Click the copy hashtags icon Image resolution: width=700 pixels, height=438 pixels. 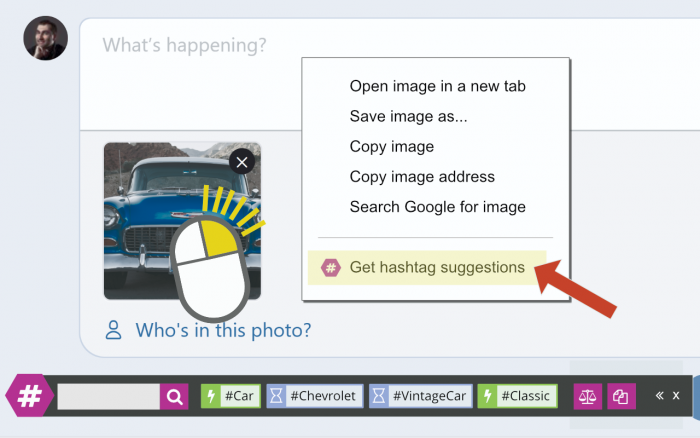pyautogui.click(x=621, y=396)
